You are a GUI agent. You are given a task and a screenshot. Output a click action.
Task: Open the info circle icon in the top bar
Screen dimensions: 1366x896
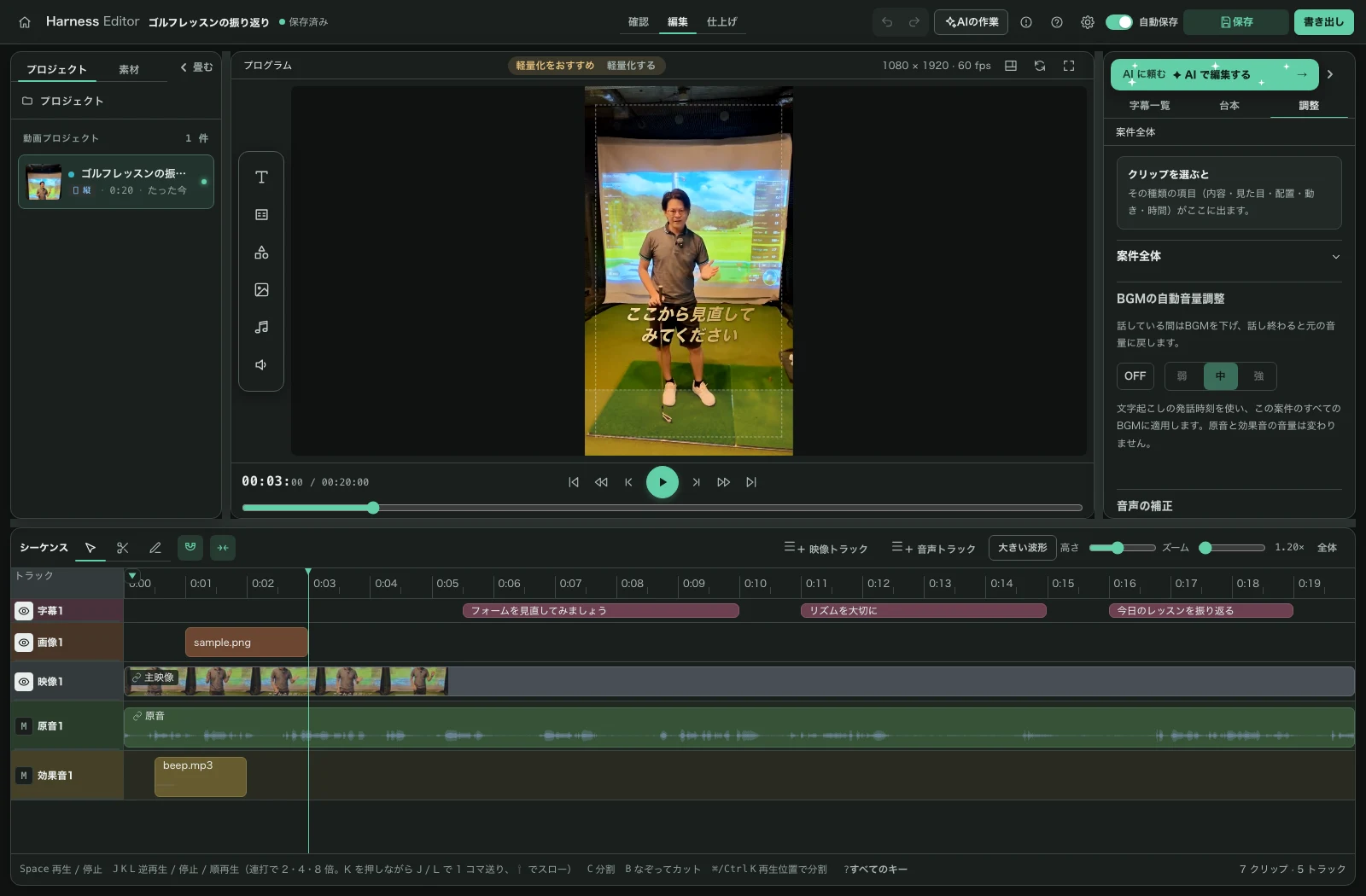pos(1026,22)
